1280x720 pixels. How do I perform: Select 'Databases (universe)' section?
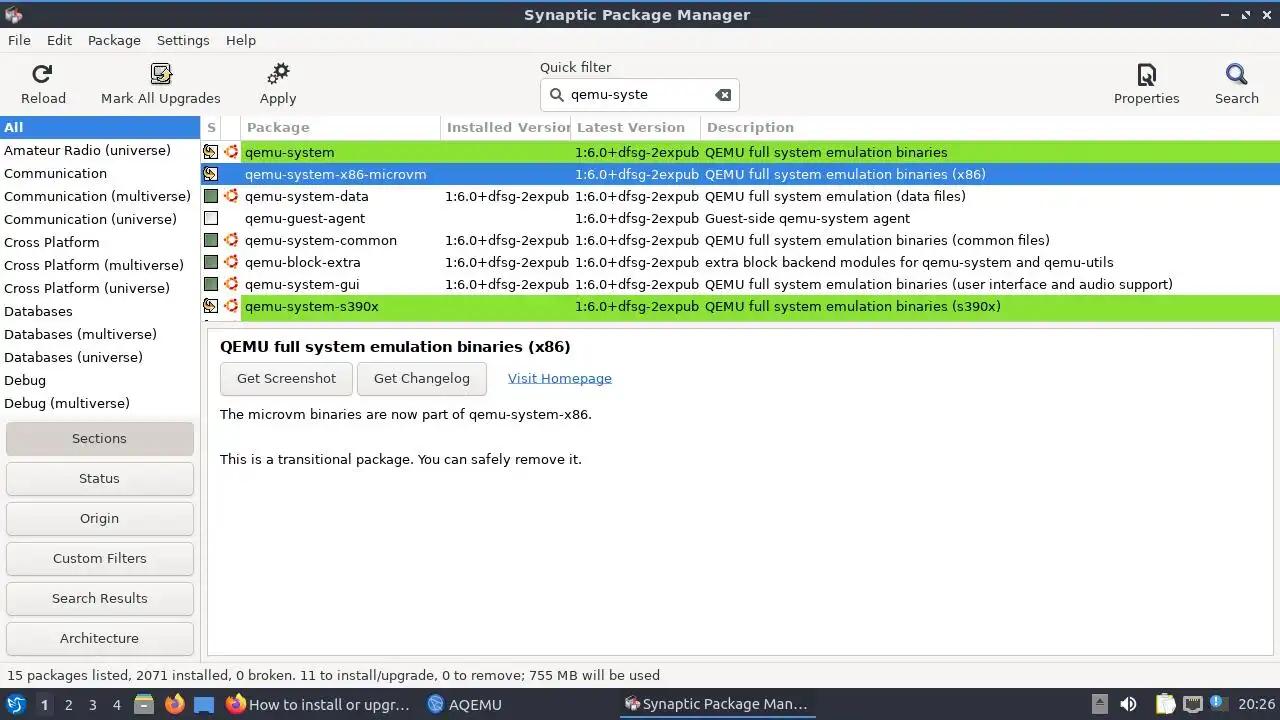pos(100,357)
